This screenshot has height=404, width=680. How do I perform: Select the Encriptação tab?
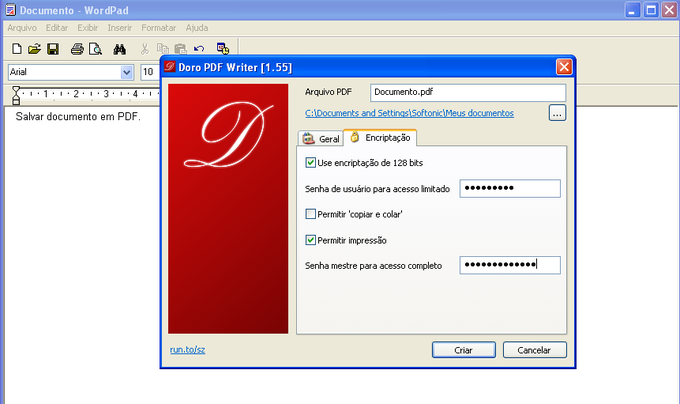point(380,137)
